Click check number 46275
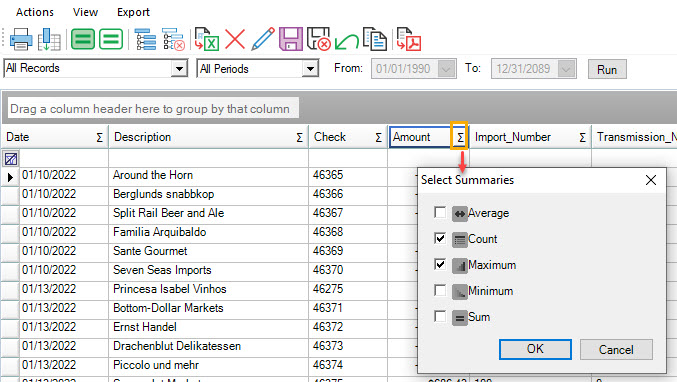The height and width of the screenshot is (382, 677). pos(328,289)
